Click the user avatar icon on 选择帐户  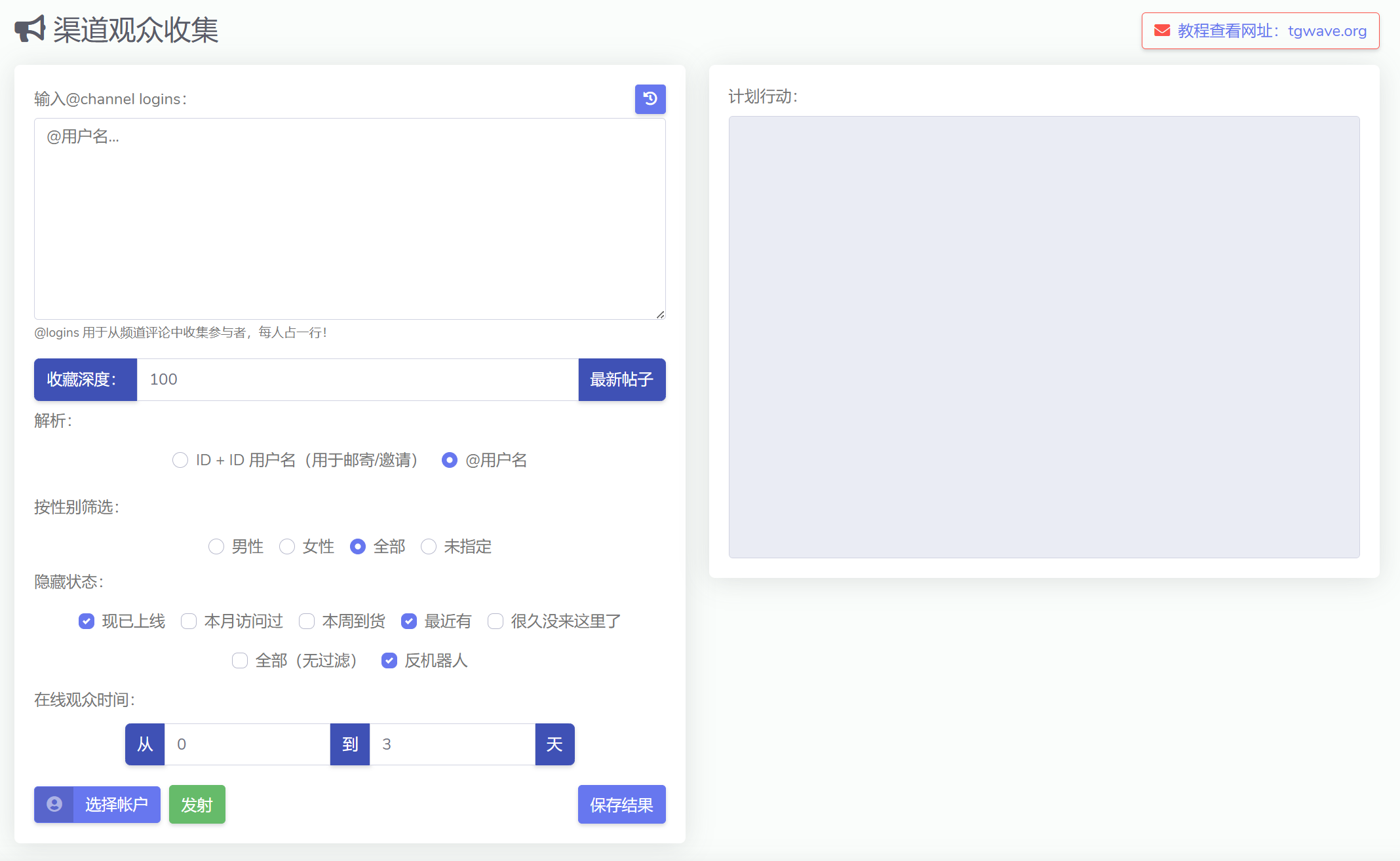[x=54, y=804]
